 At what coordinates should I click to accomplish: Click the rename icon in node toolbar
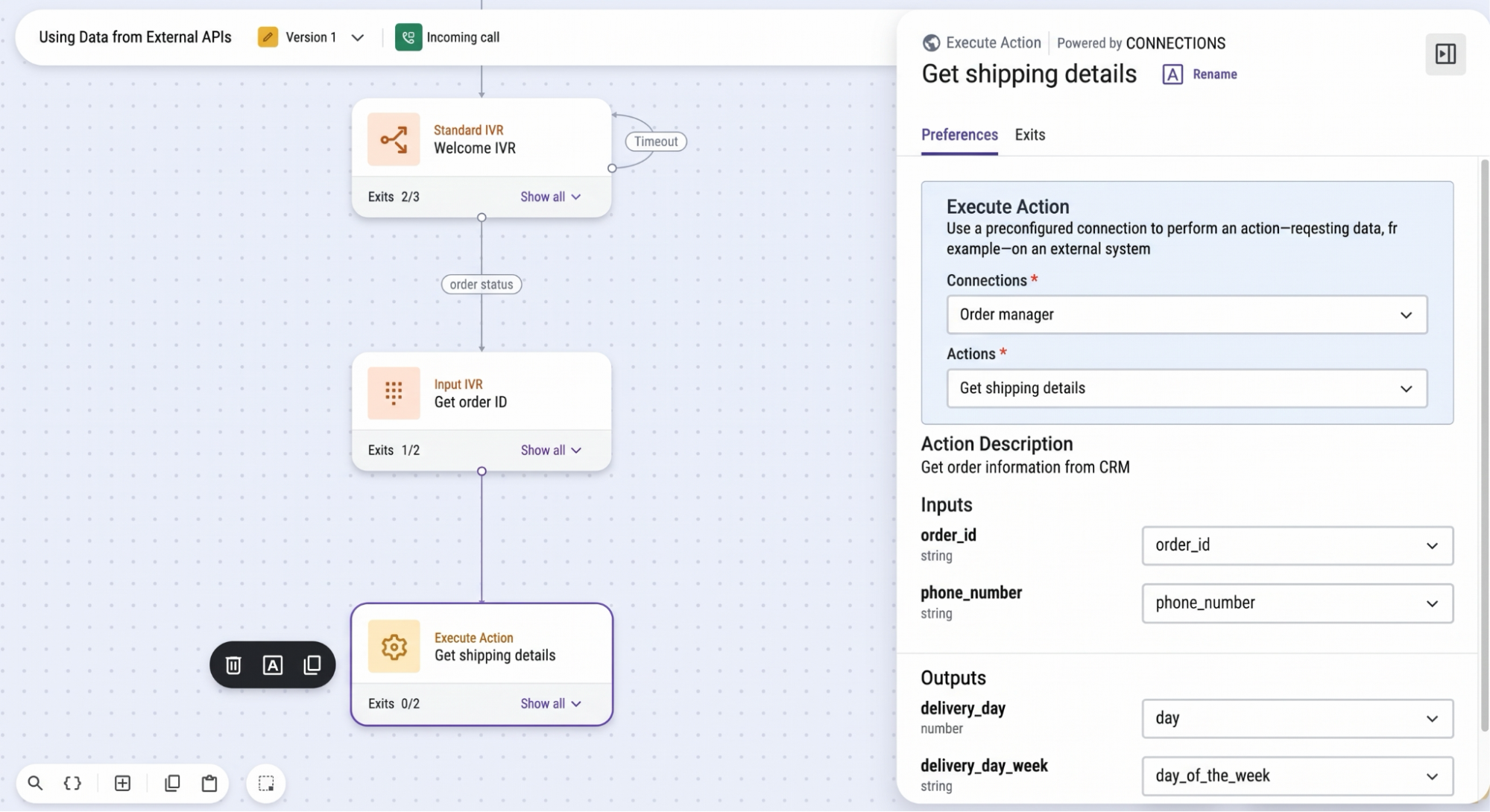[x=273, y=665]
